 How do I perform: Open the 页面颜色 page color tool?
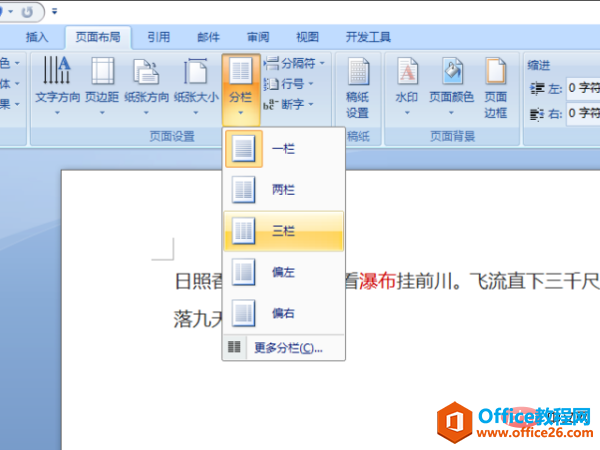pos(452,86)
